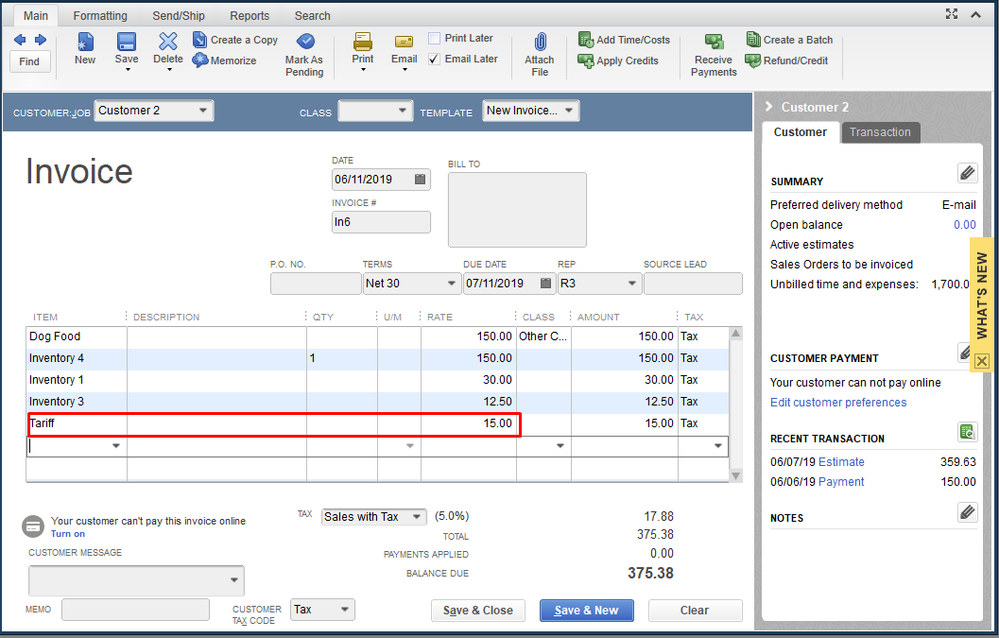Click the Mark As Pending icon
The image size is (999, 638).
tap(304, 42)
